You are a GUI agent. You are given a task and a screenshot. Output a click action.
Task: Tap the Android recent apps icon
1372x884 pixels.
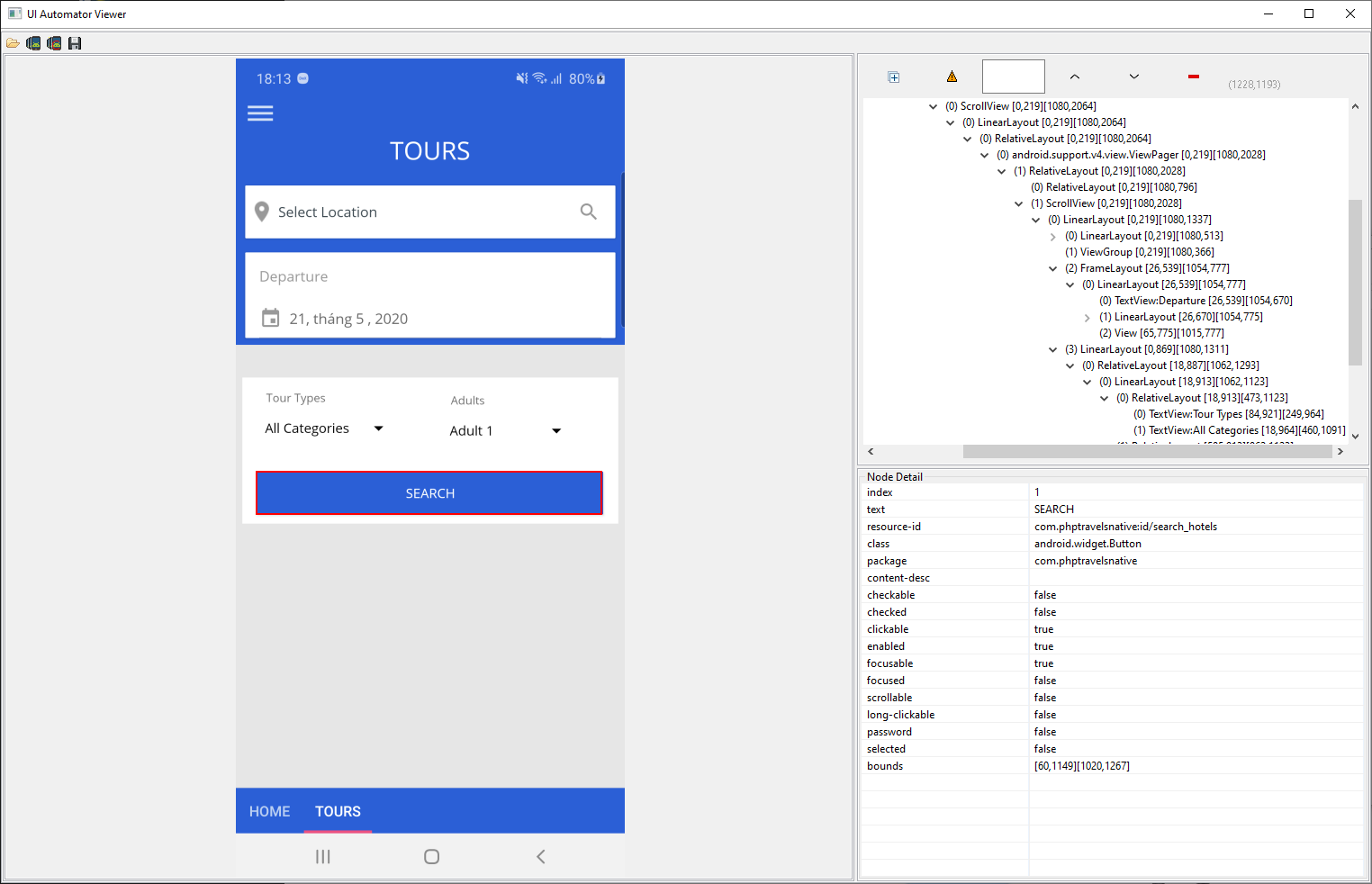tap(323, 857)
